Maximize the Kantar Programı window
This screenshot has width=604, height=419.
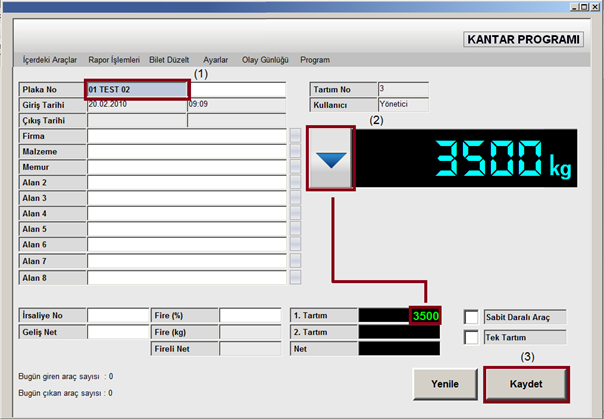[x=584, y=7]
